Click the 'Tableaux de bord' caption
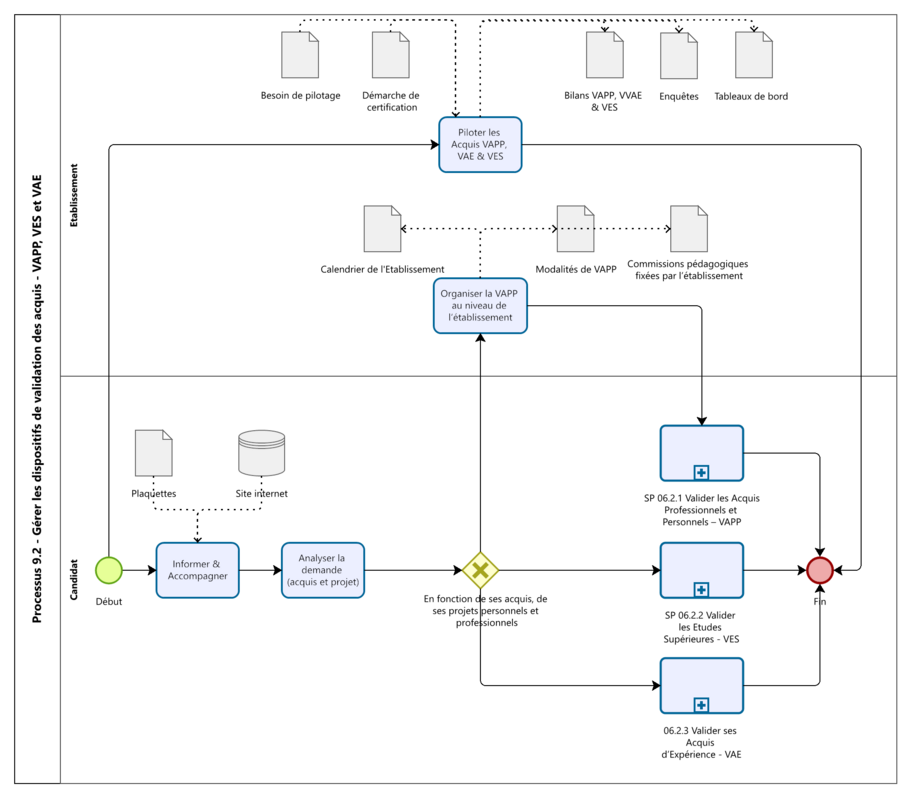Viewport: 911px width, 800px height. pyautogui.click(x=751, y=96)
